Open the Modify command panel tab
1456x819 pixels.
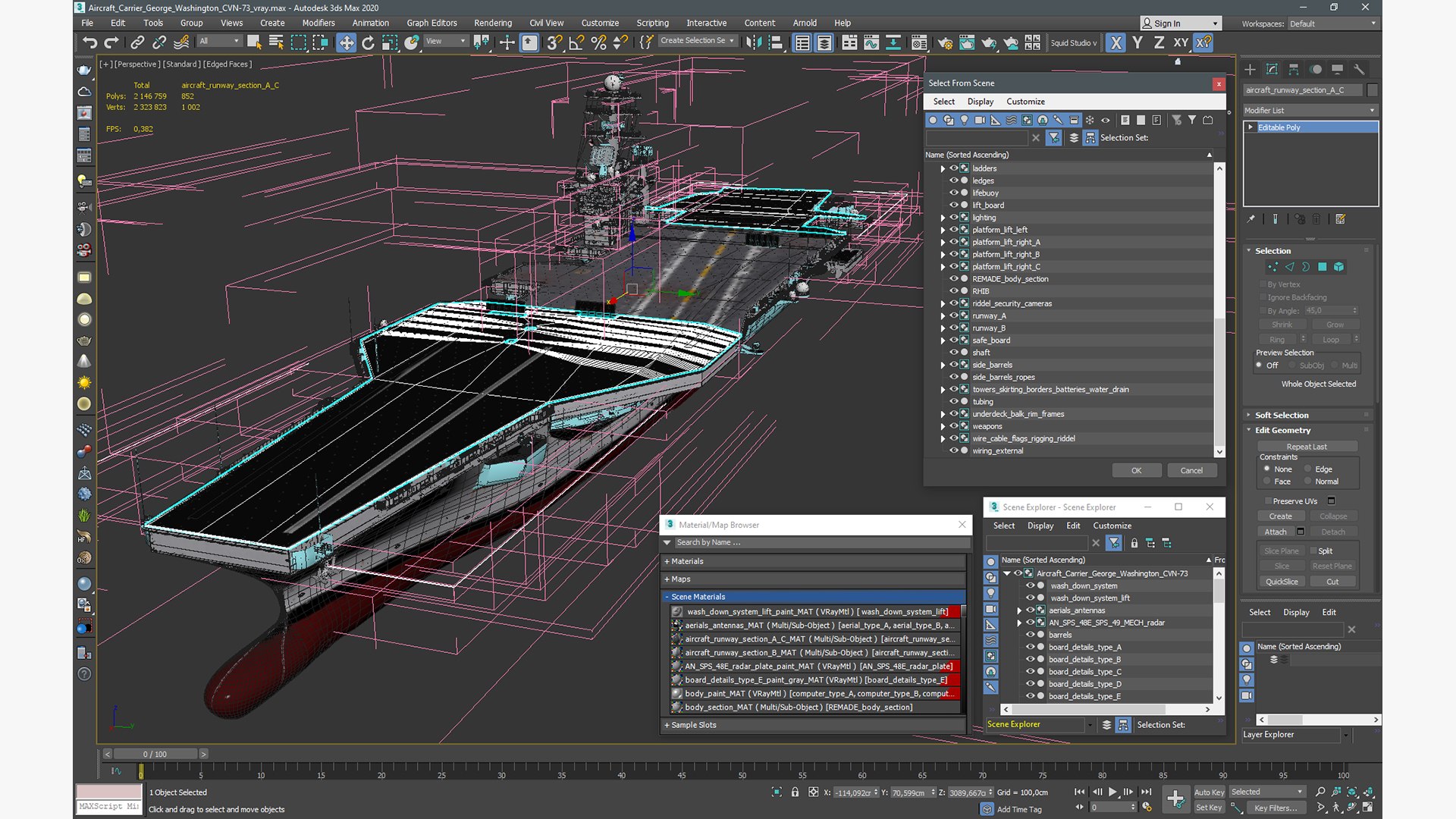point(1272,69)
